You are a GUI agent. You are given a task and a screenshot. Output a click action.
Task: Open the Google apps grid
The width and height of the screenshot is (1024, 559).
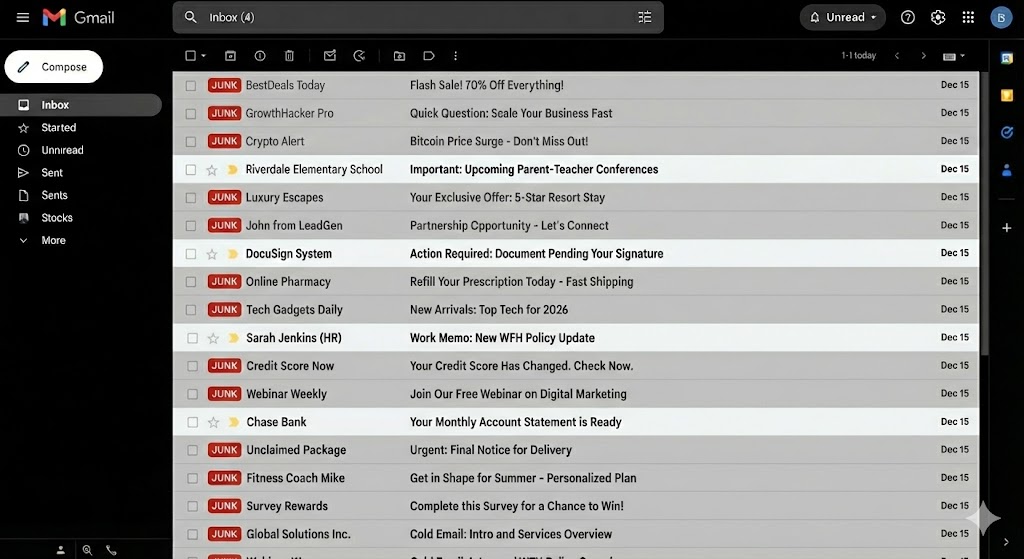[x=968, y=18]
